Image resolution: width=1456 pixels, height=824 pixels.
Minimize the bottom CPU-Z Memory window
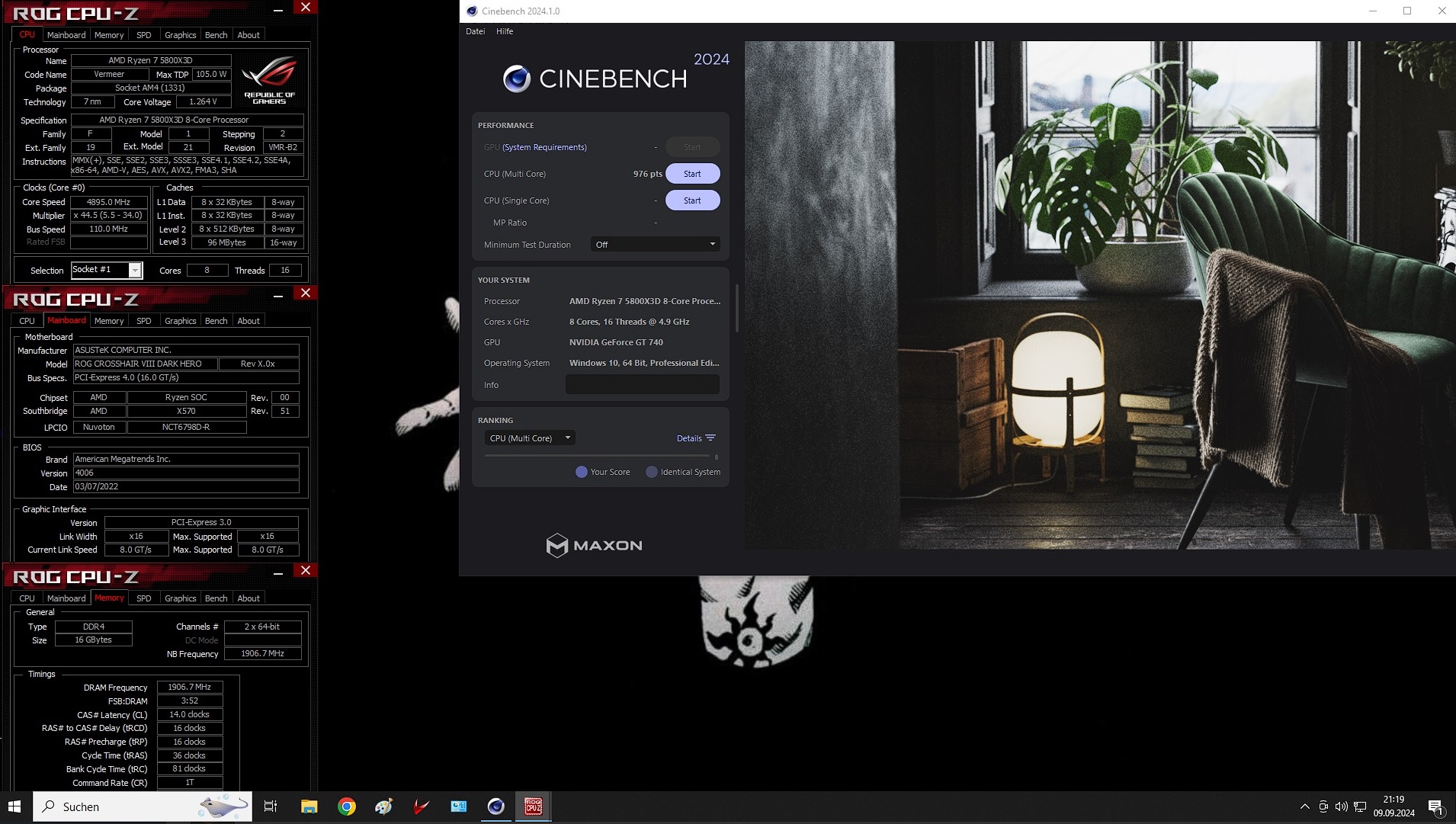(x=278, y=573)
